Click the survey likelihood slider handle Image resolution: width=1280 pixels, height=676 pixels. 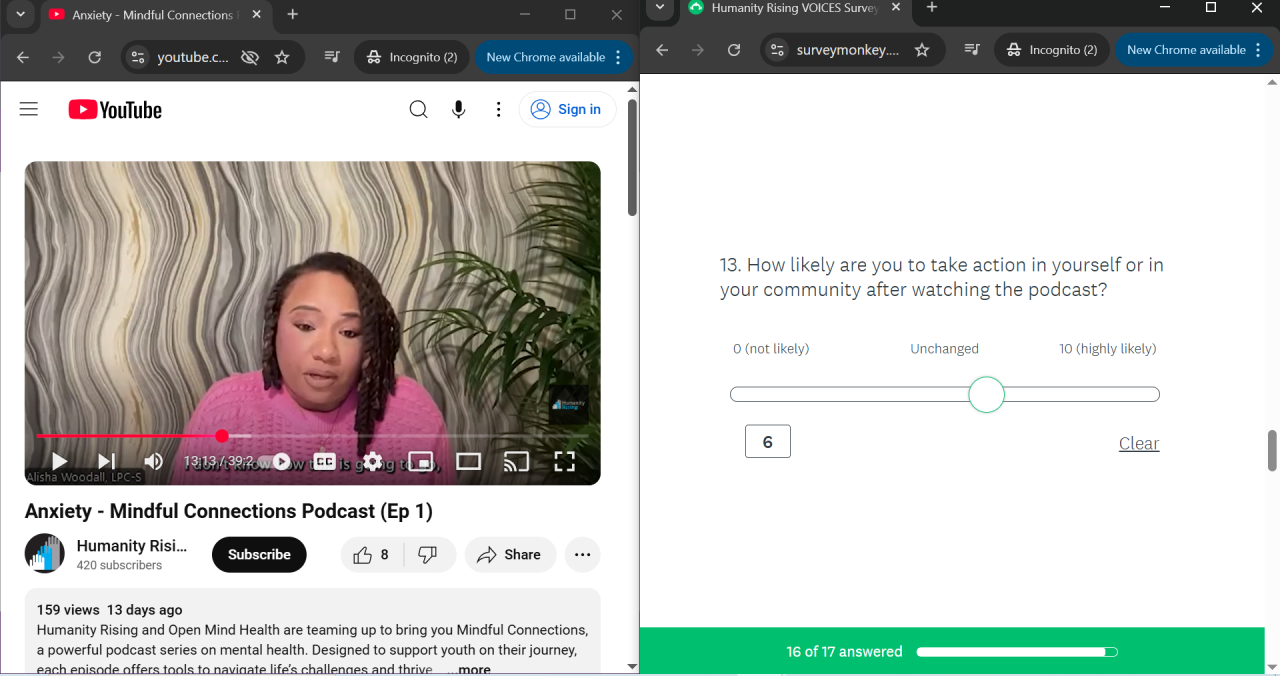pos(986,394)
